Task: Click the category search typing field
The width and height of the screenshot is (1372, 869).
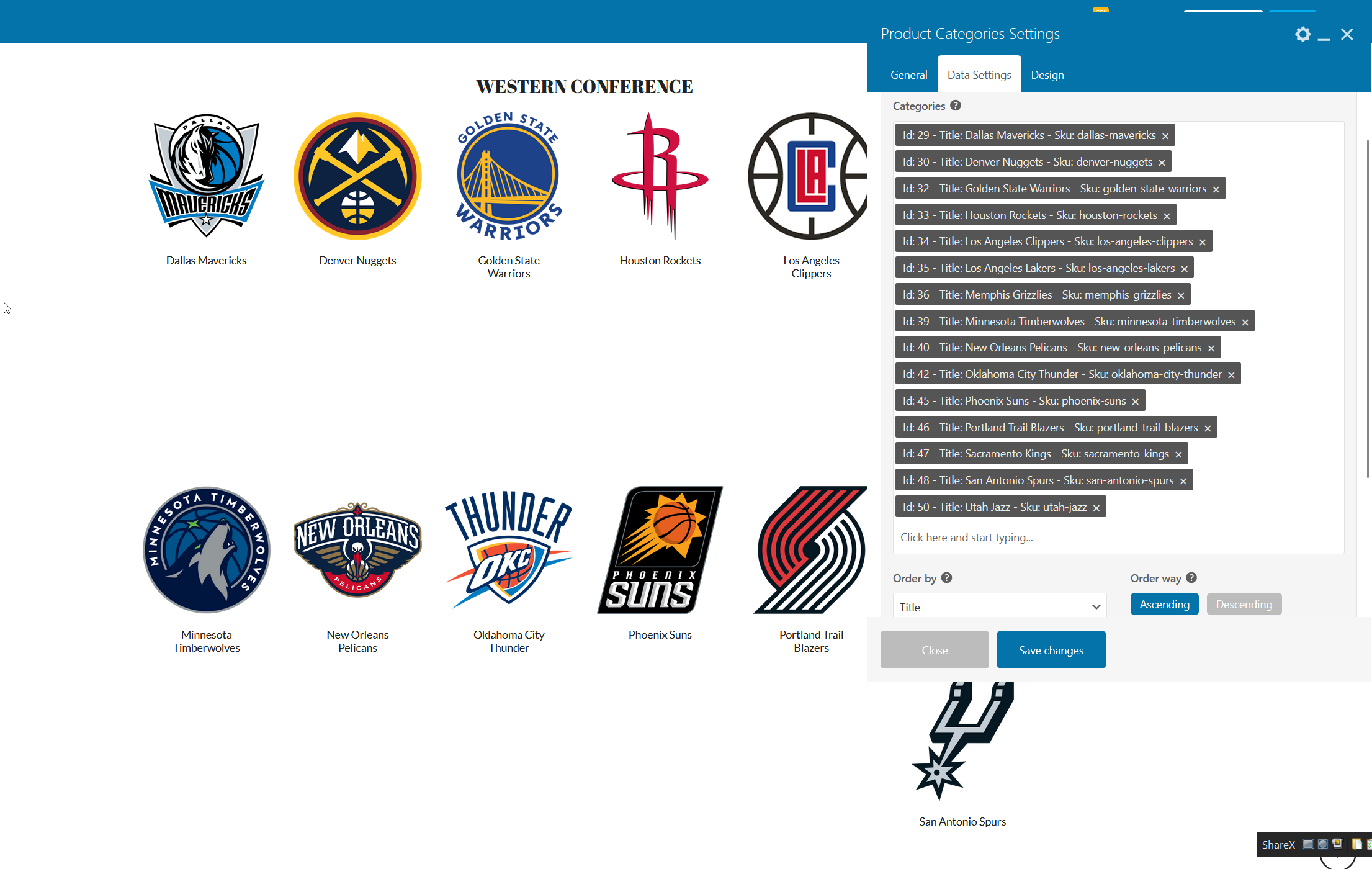Action: click(x=1055, y=538)
